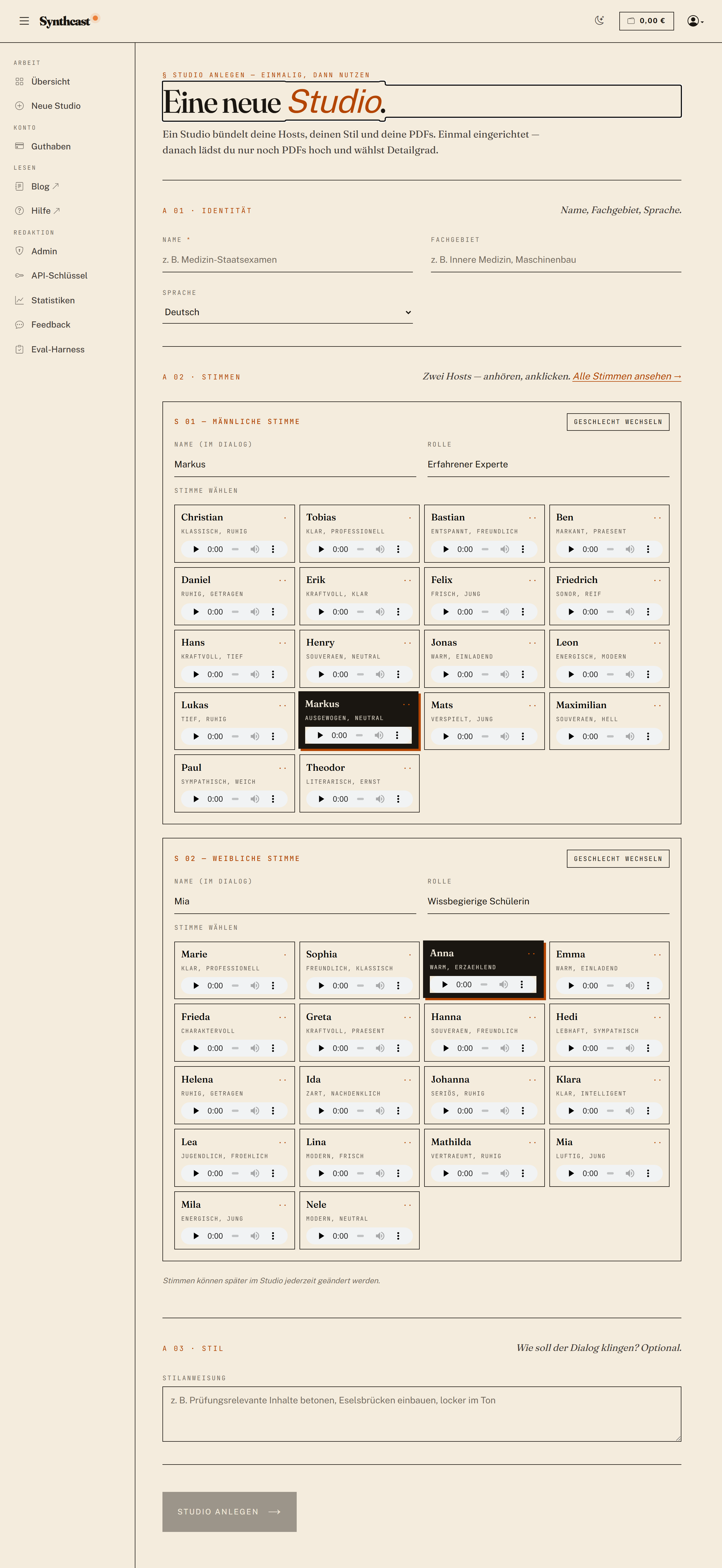This screenshot has height=1568, width=722.
Task: Play the Ben voice sample
Action: pyautogui.click(x=571, y=550)
